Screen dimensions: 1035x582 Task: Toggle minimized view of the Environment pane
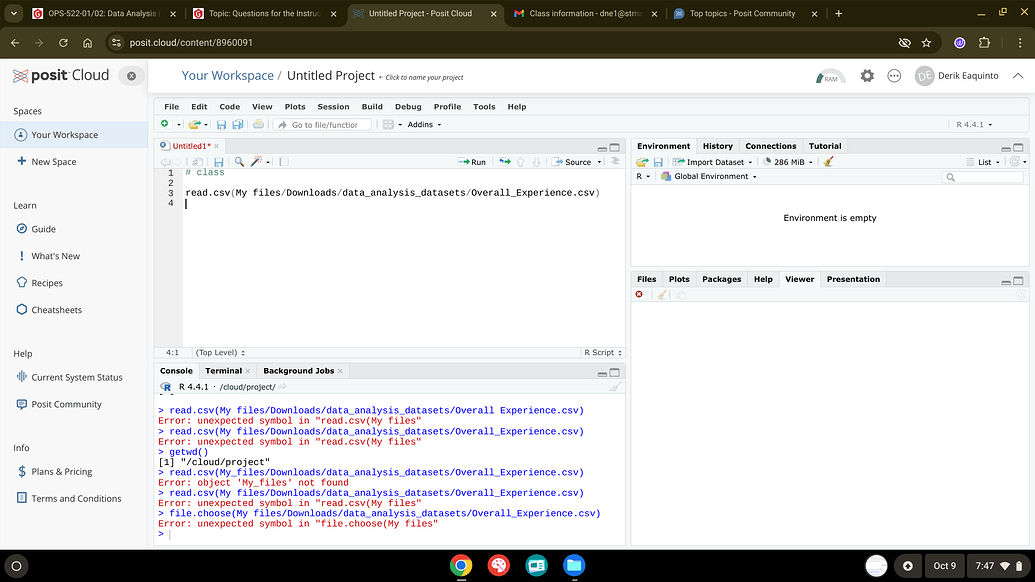pyautogui.click(x=1006, y=145)
